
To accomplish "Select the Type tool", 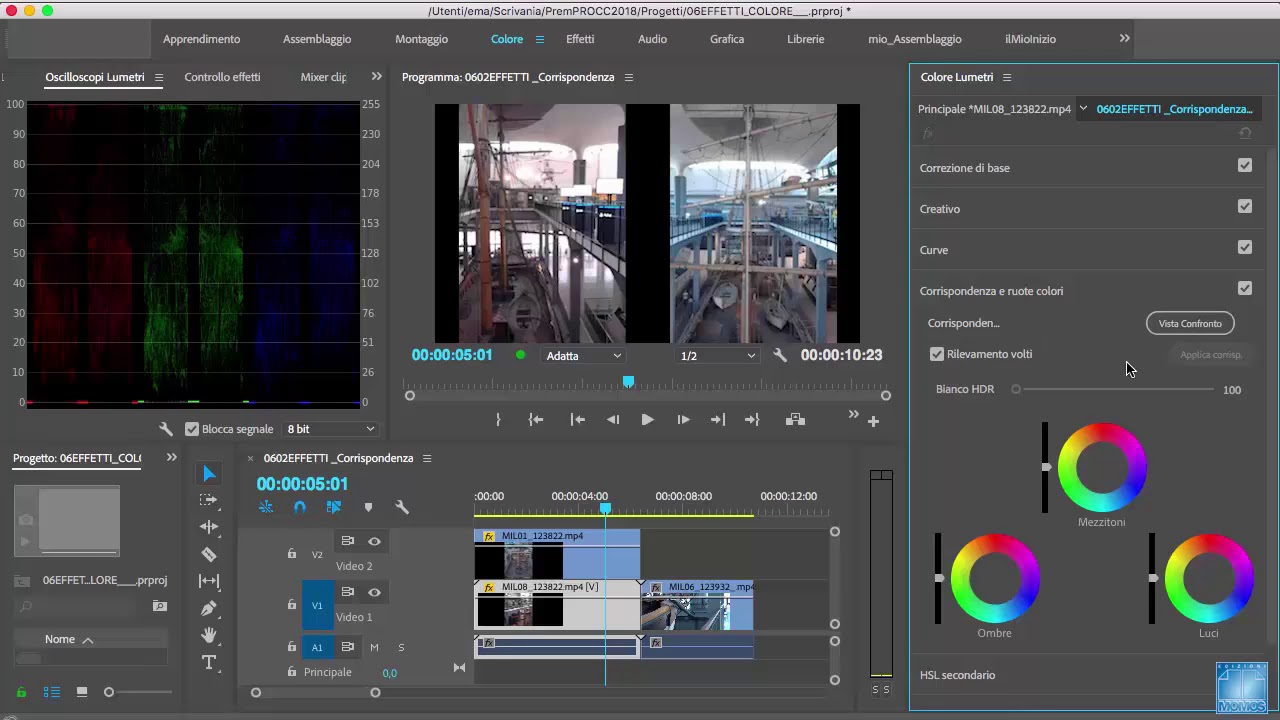I will point(208,662).
